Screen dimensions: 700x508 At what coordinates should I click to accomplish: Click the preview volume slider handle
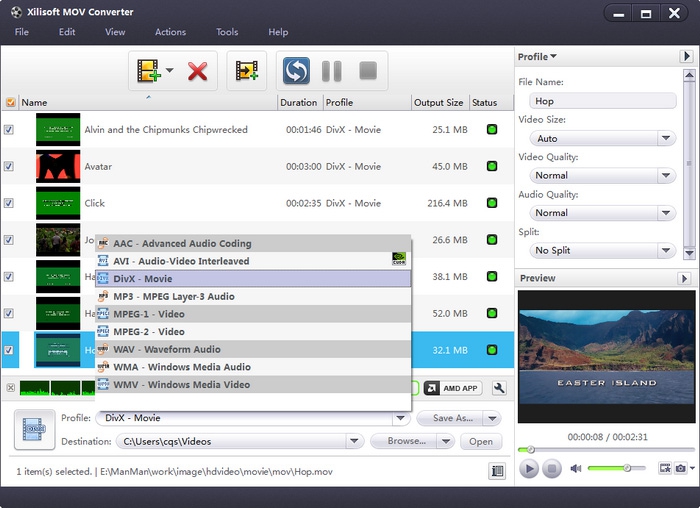tap(627, 468)
